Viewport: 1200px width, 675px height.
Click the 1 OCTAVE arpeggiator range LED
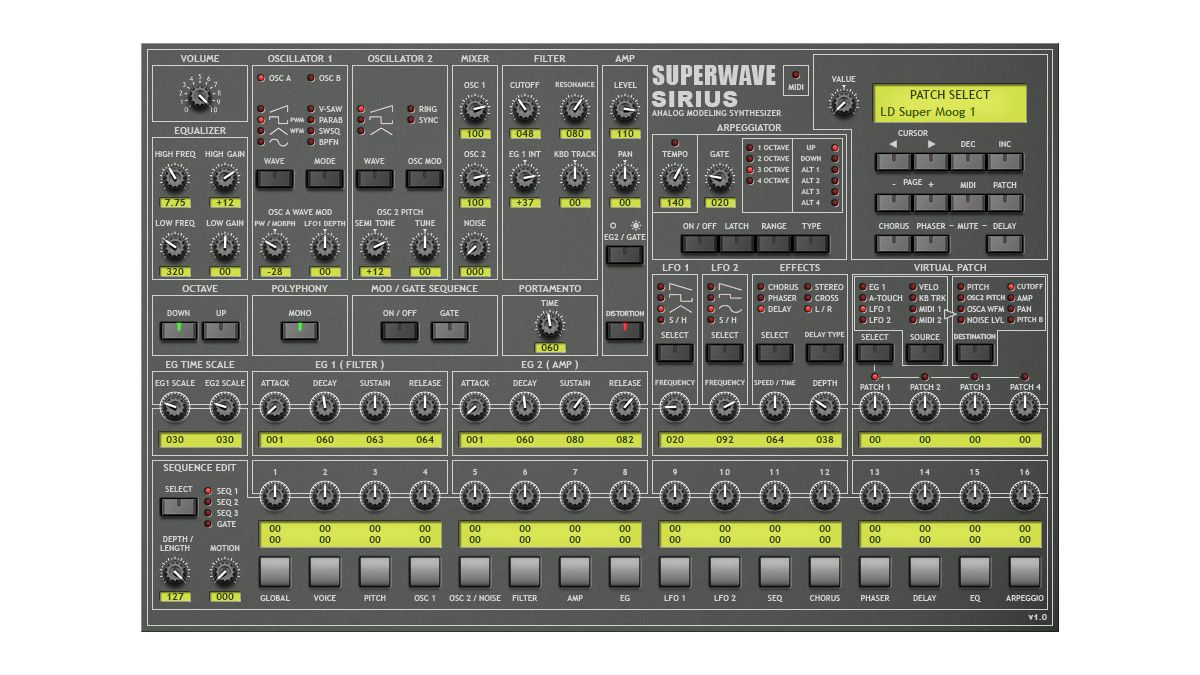click(x=750, y=147)
